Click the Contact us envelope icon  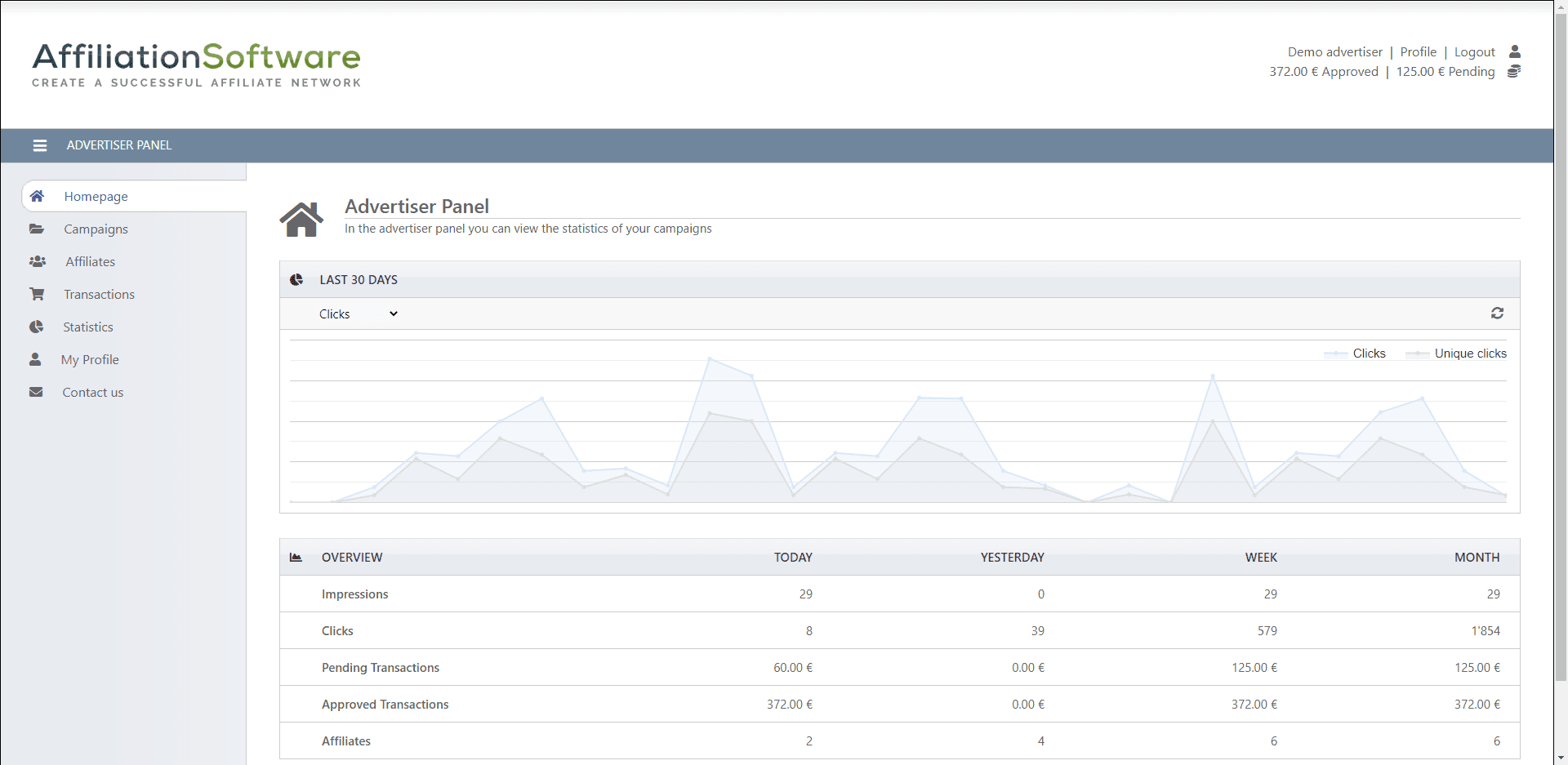point(36,392)
